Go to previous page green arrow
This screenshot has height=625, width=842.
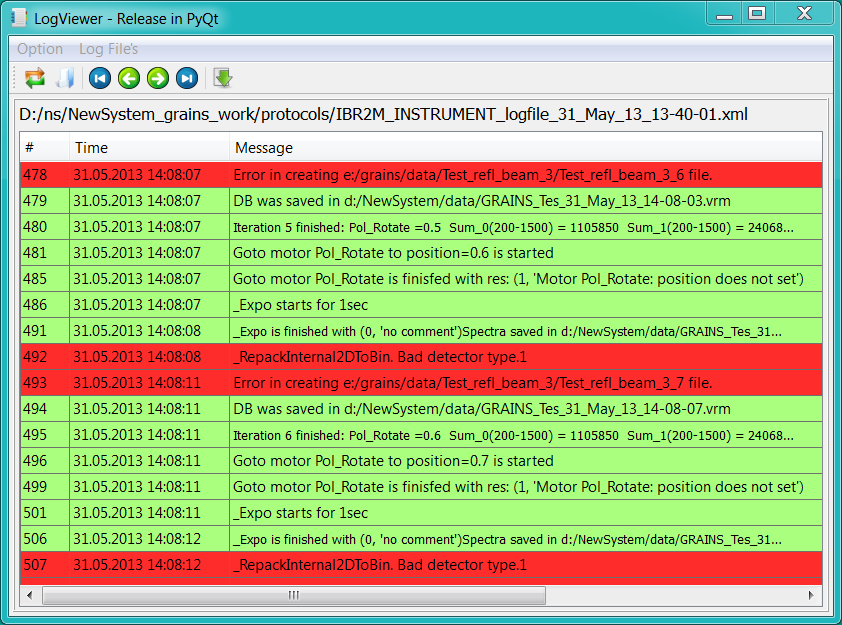[x=128, y=78]
